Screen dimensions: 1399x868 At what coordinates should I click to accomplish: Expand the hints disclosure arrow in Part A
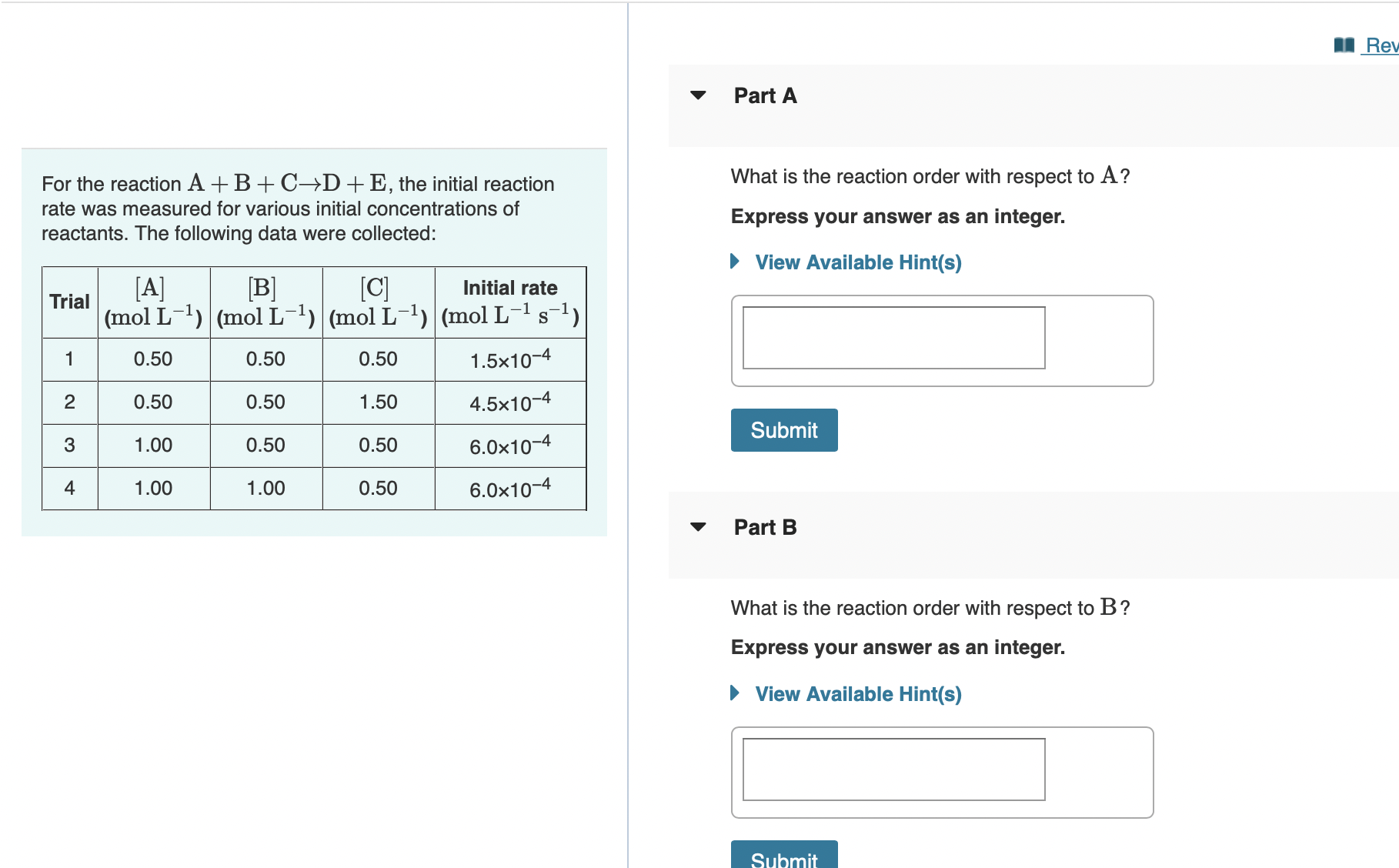click(x=734, y=262)
